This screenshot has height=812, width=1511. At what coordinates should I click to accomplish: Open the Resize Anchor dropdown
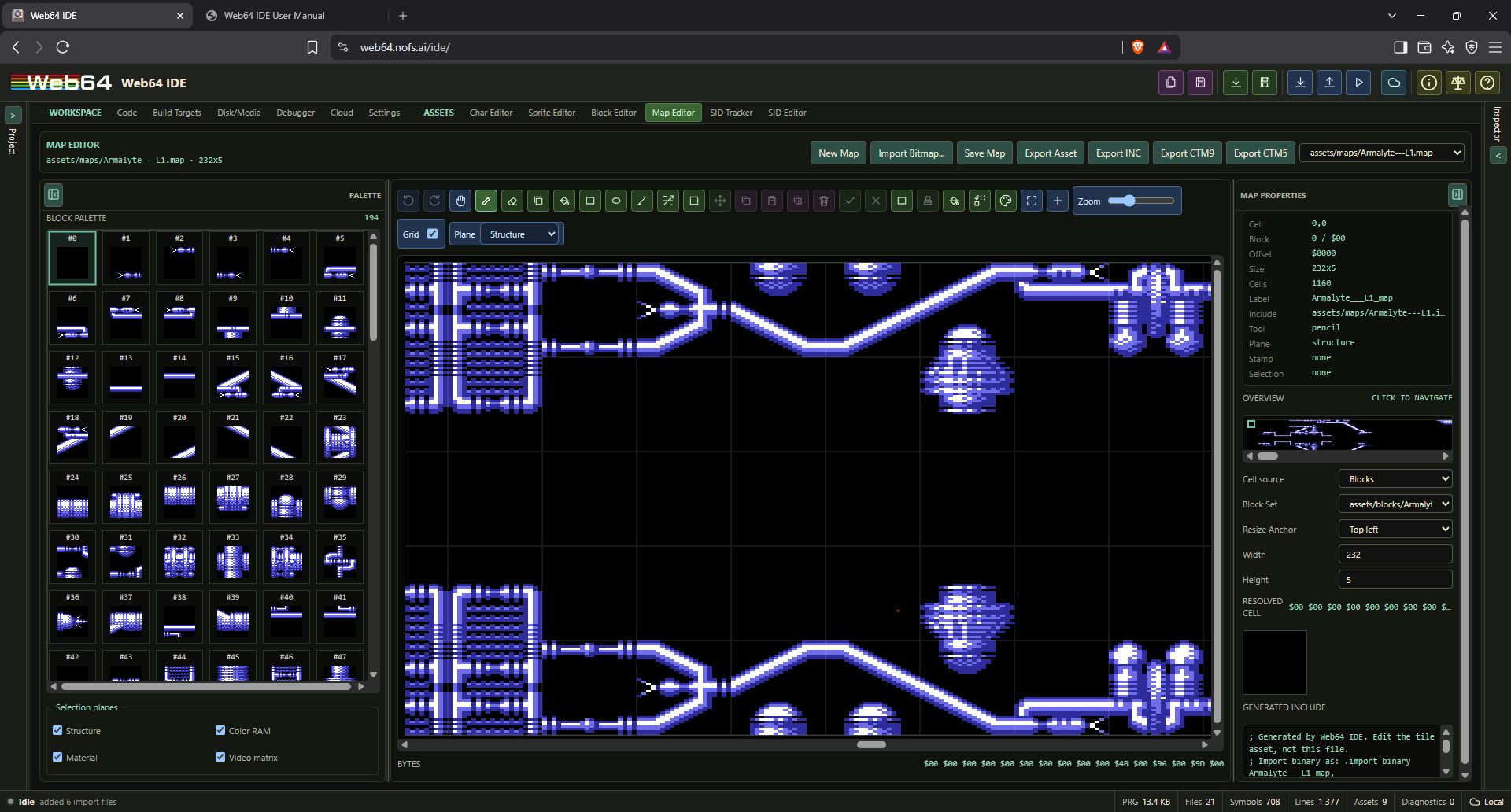tap(1395, 530)
